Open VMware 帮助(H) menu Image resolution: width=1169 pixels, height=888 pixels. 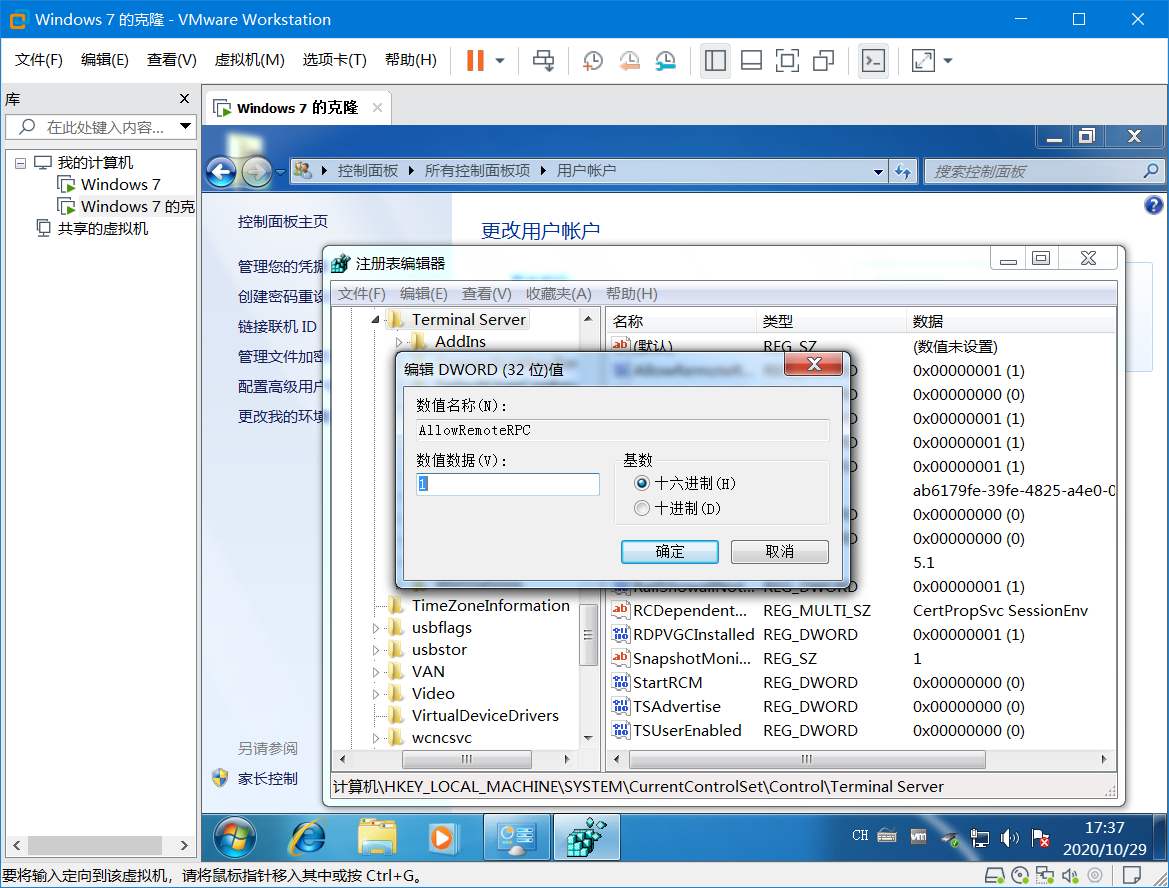(x=410, y=60)
